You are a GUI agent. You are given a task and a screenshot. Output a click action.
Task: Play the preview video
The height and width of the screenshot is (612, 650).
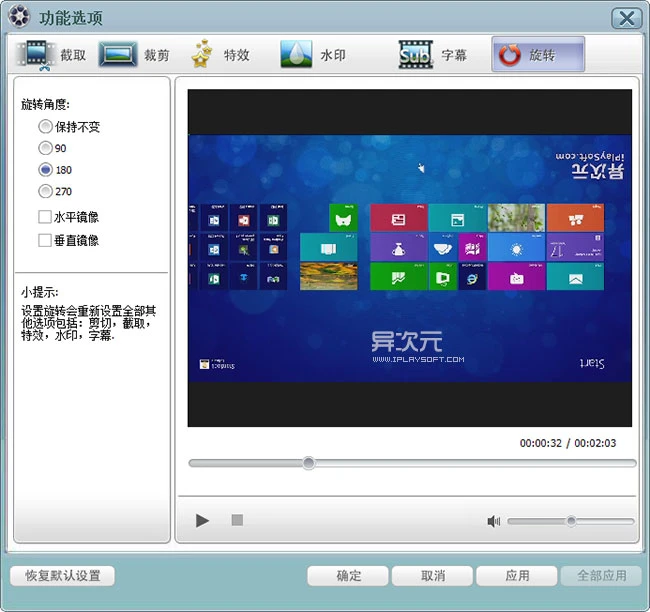click(202, 520)
